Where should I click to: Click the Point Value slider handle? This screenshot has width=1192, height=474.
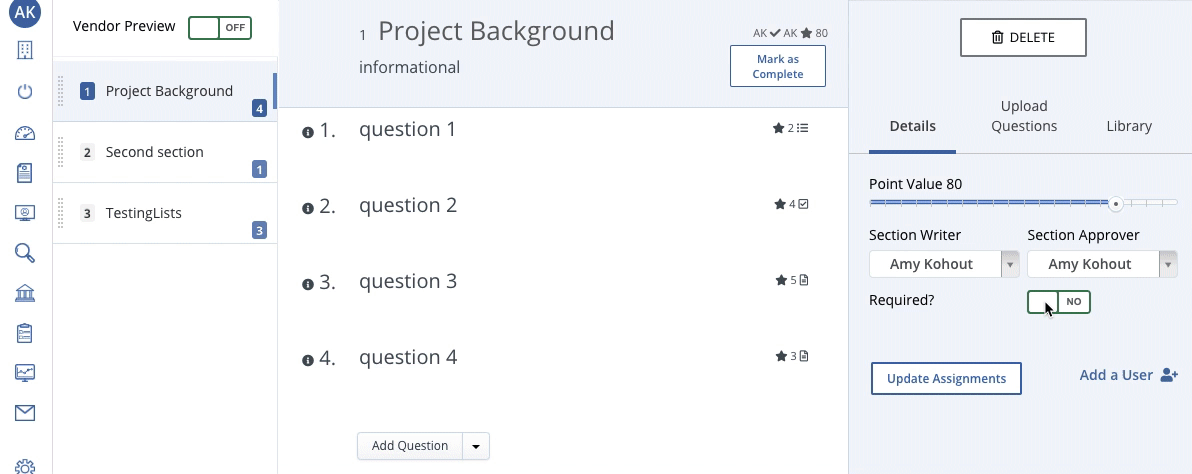tap(1115, 203)
